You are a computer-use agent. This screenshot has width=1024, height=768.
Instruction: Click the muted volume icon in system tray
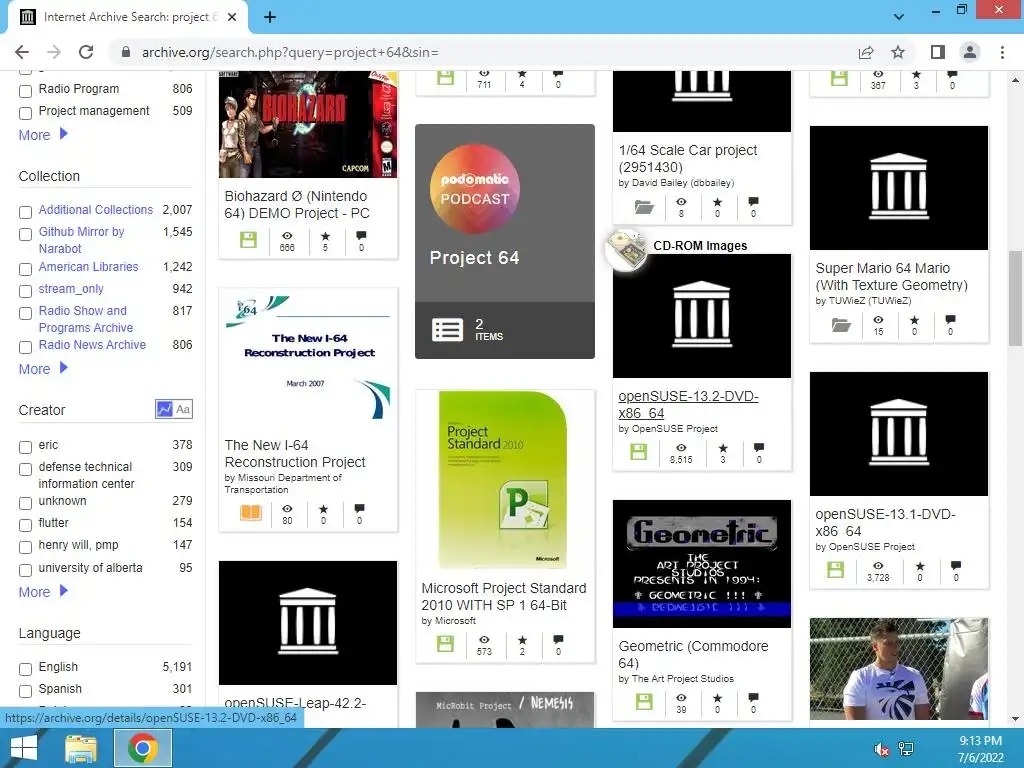coord(882,748)
